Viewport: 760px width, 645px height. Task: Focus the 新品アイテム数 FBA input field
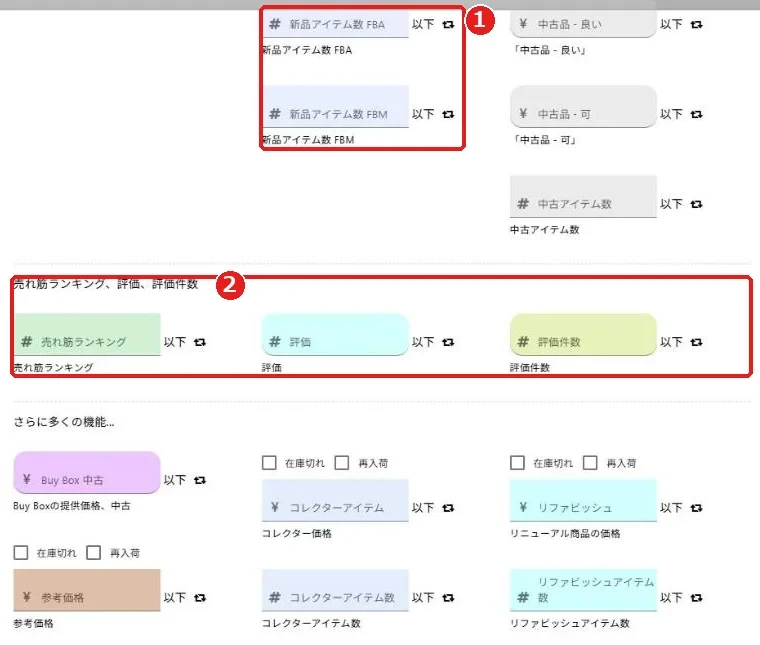(x=335, y=23)
